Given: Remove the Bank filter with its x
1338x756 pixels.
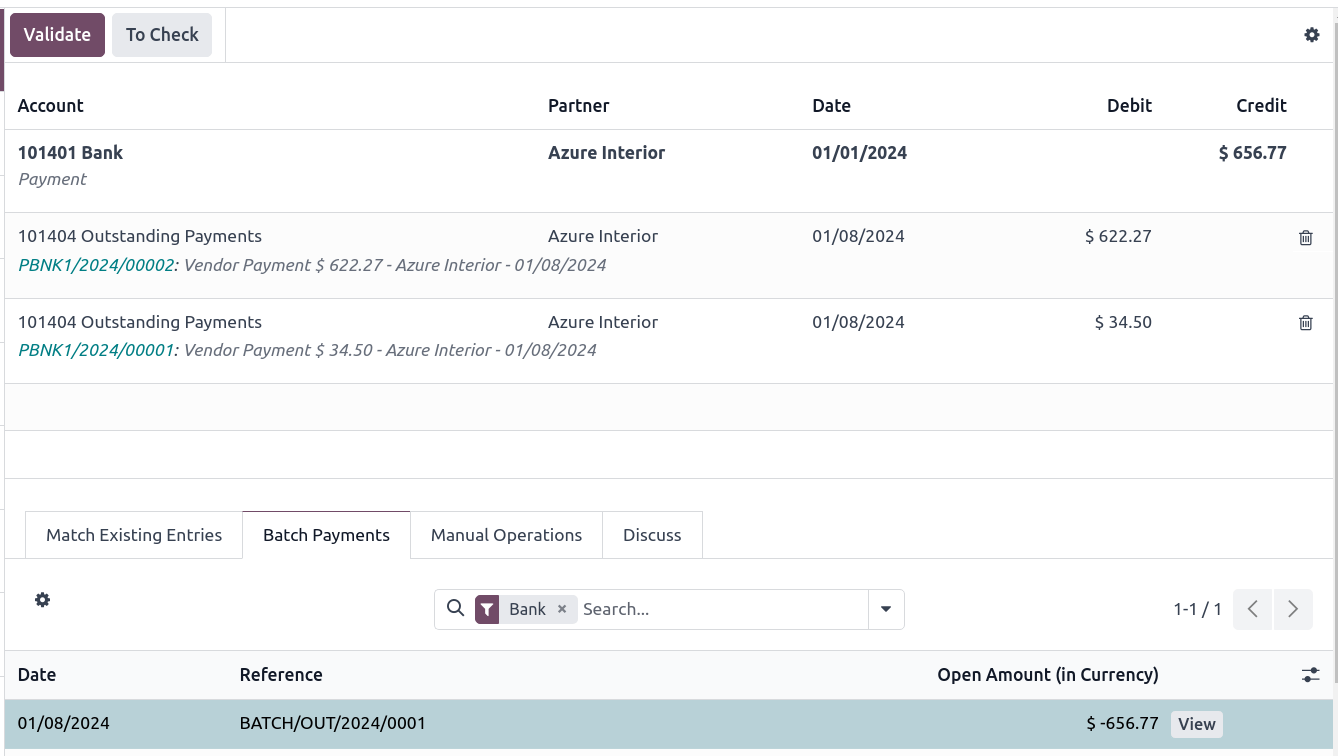Looking at the screenshot, I should (561, 609).
